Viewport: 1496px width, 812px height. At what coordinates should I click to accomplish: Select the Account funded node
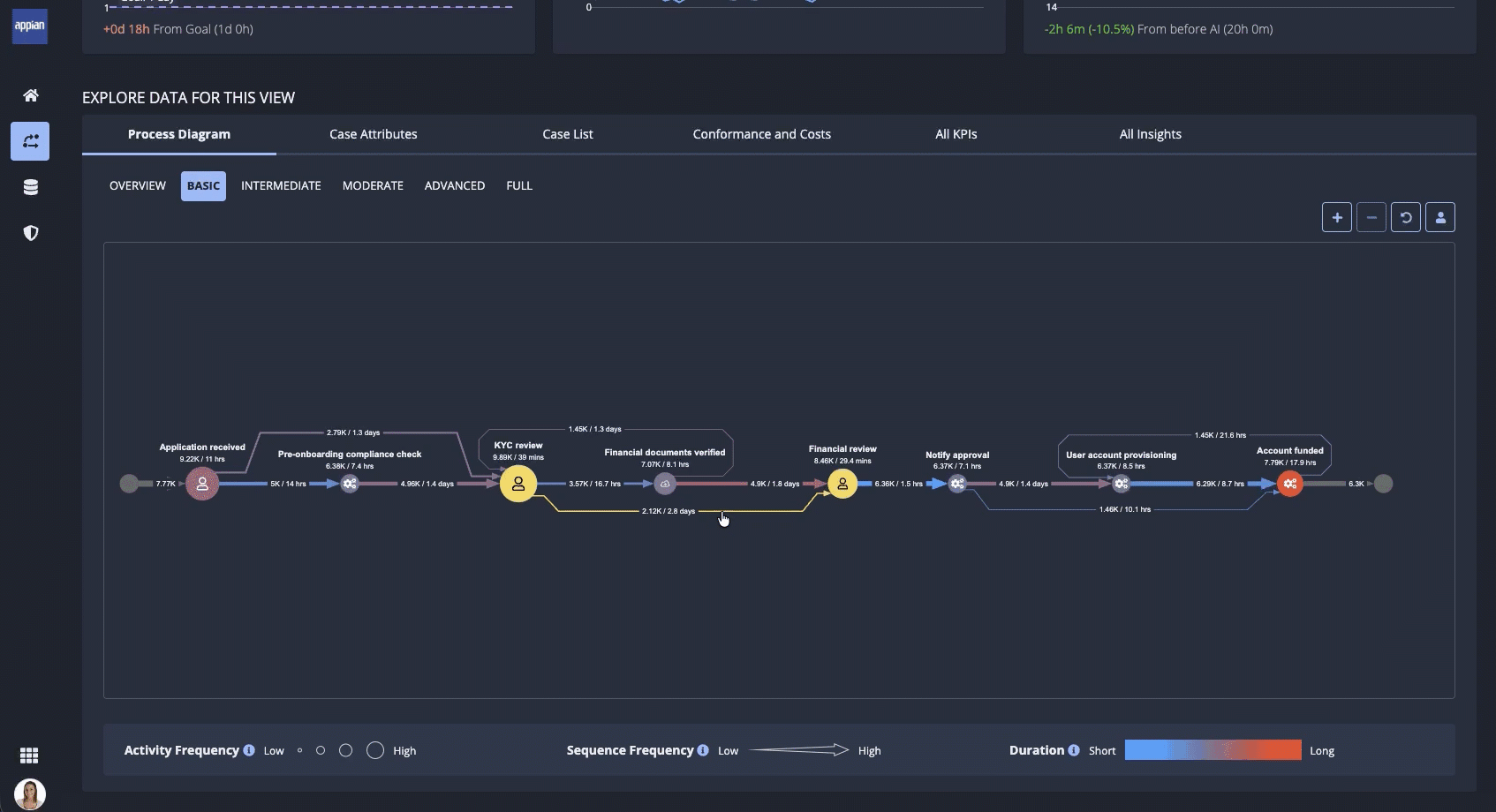[1290, 484]
